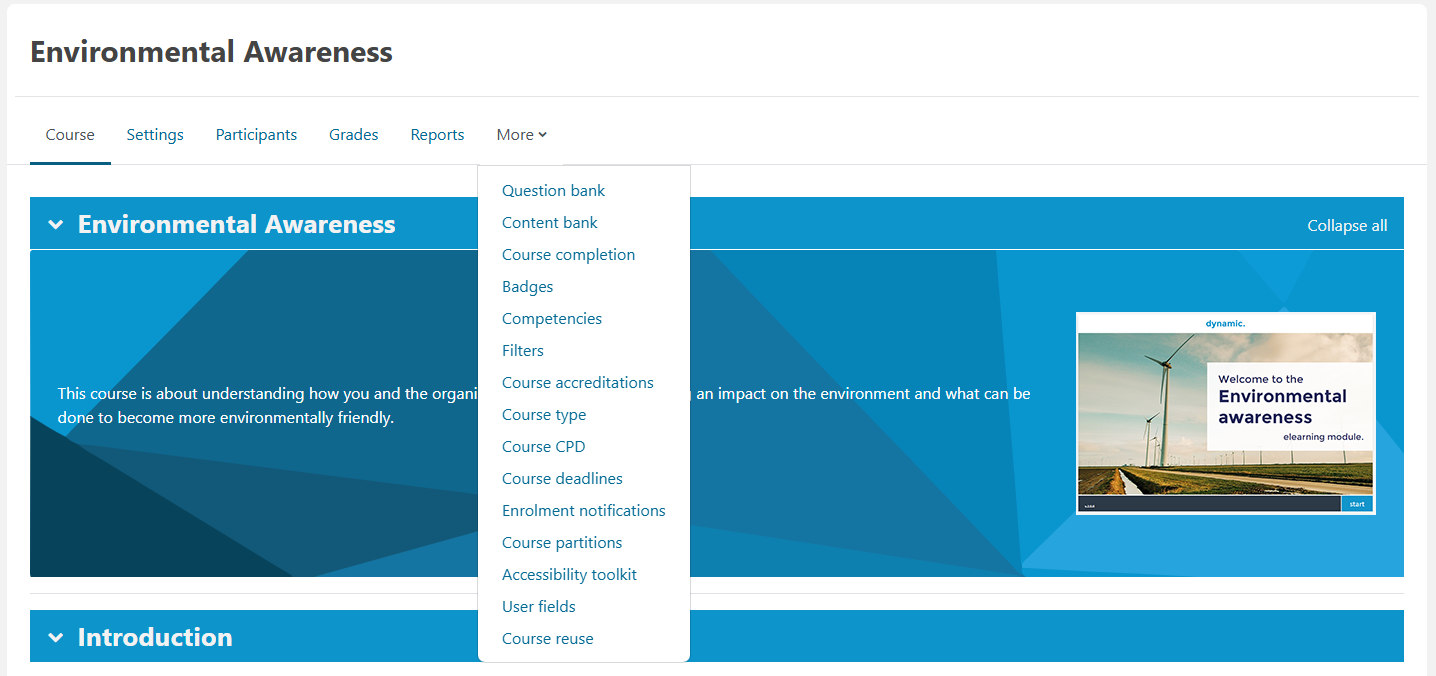This screenshot has height=676, width=1436.
Task: Open the Environmental awareness elearning thumbnail
Action: (x=1226, y=414)
